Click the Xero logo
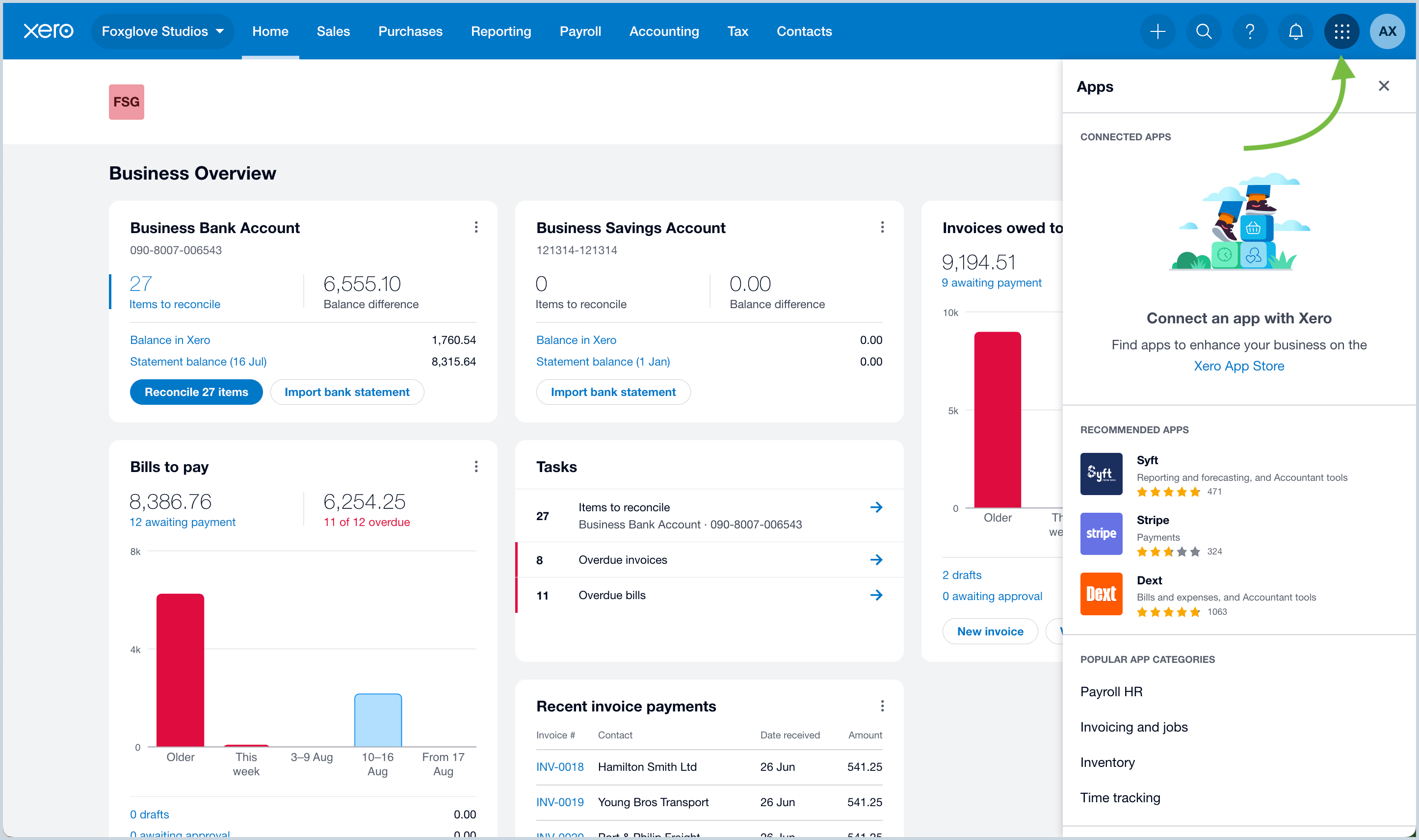 tap(48, 31)
